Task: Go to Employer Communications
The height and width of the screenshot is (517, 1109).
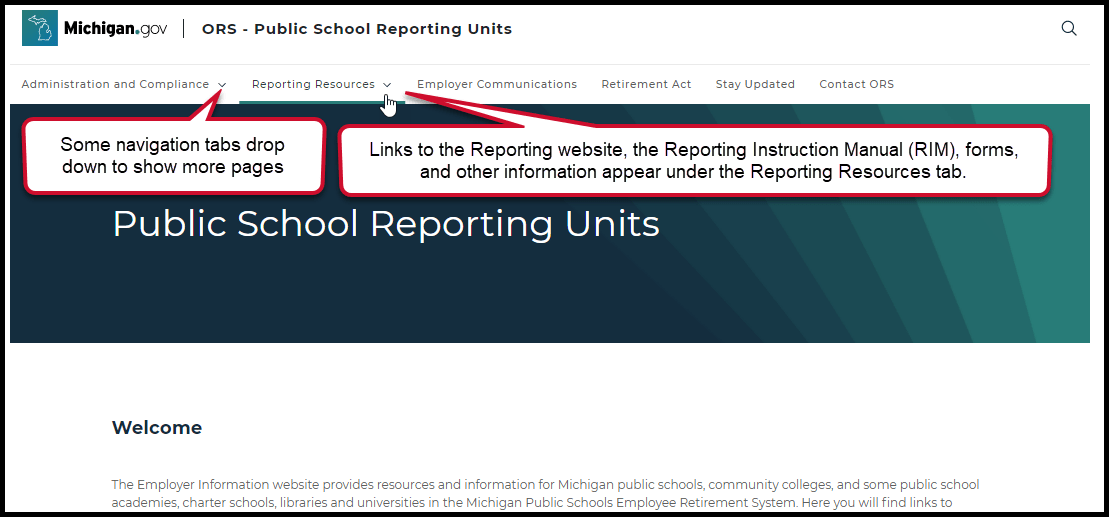Action: pos(496,85)
